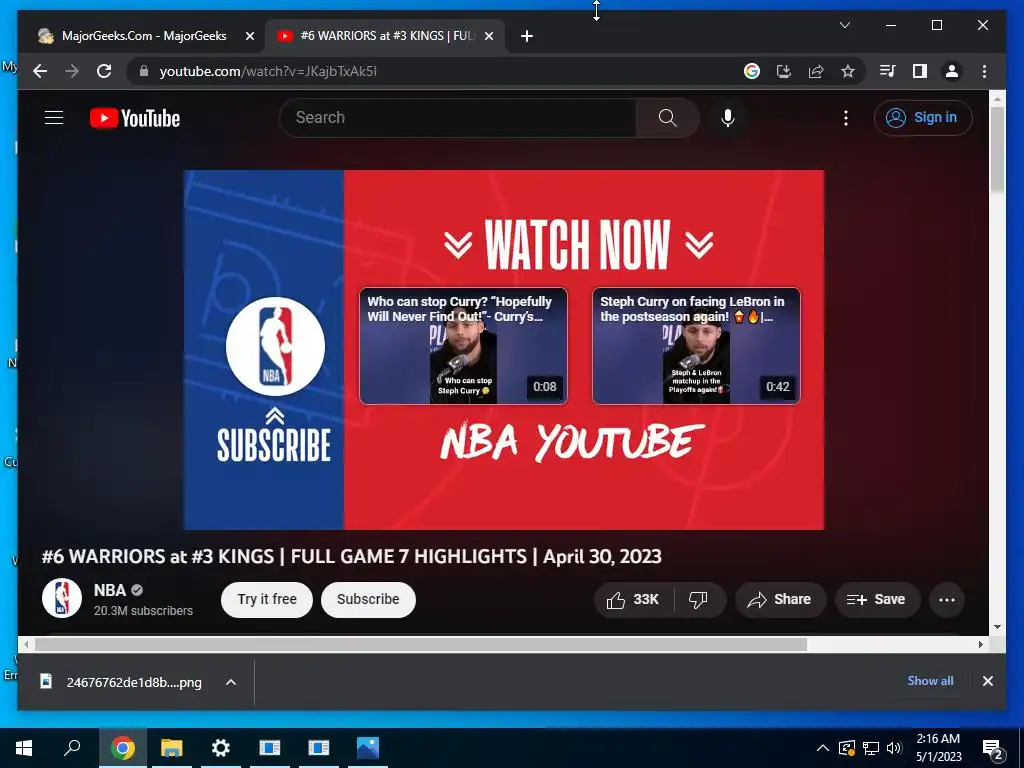Go to the YouTube home logo

pyautogui.click(x=135, y=118)
